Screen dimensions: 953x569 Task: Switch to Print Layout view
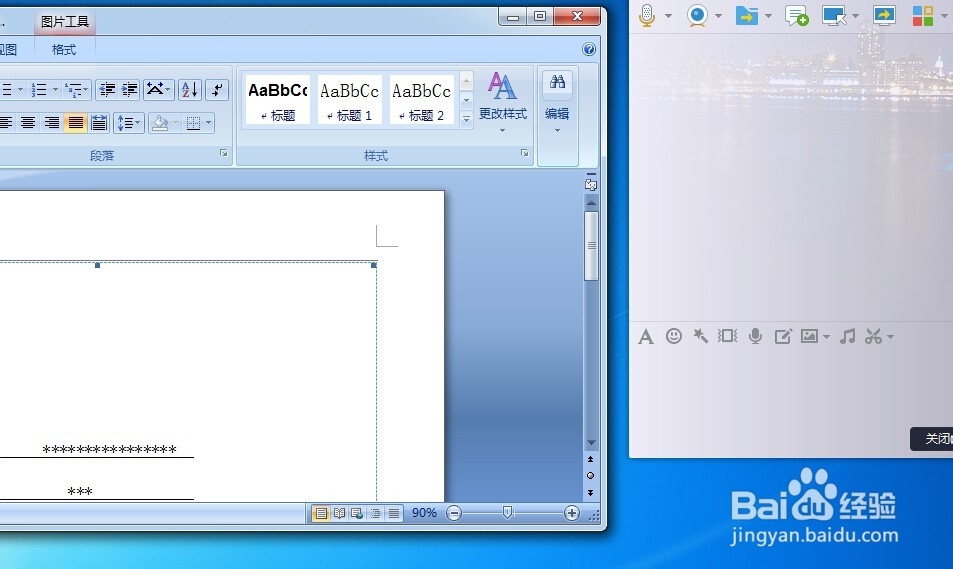tap(321, 514)
